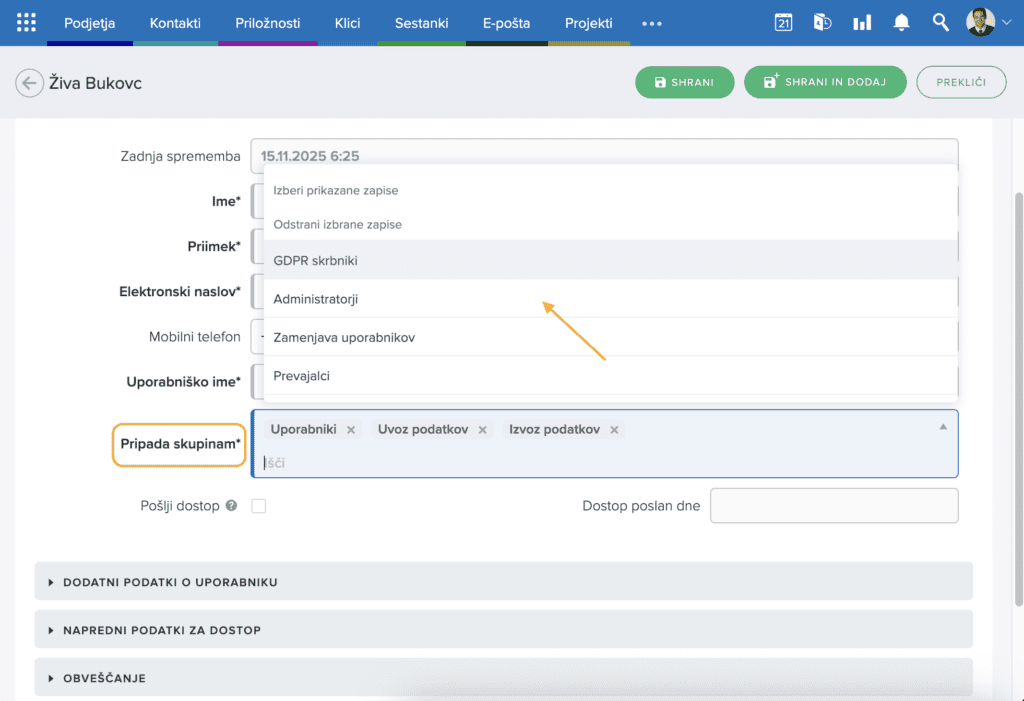Click the notifications bell icon
This screenshot has width=1024, height=701.
pos(901,22)
